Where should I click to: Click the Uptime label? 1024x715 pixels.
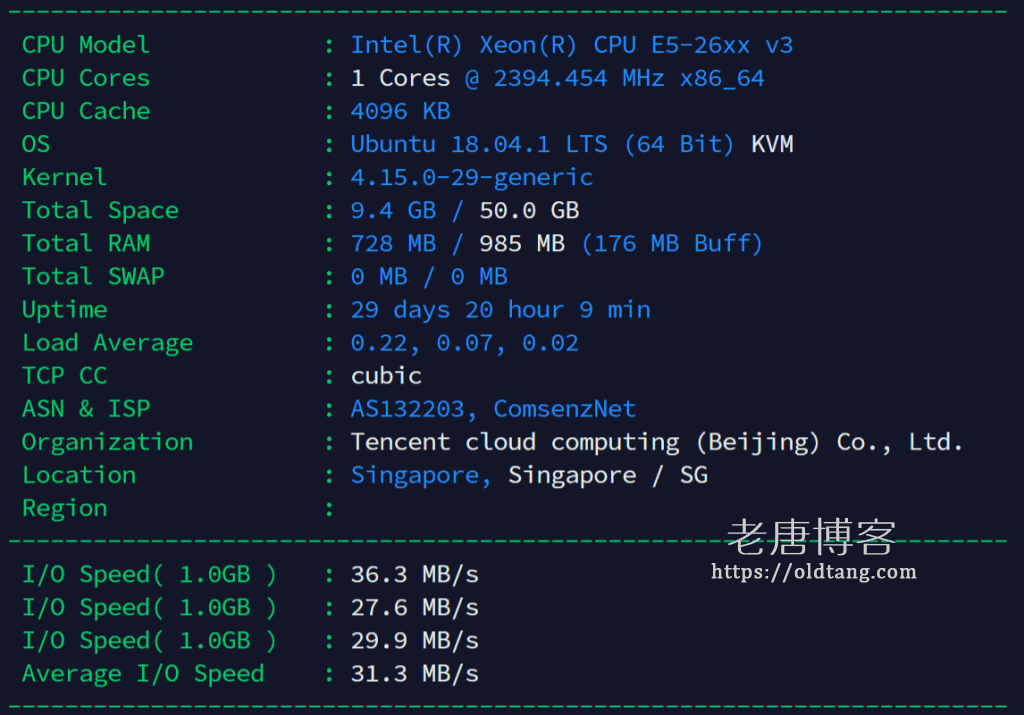click(64, 310)
